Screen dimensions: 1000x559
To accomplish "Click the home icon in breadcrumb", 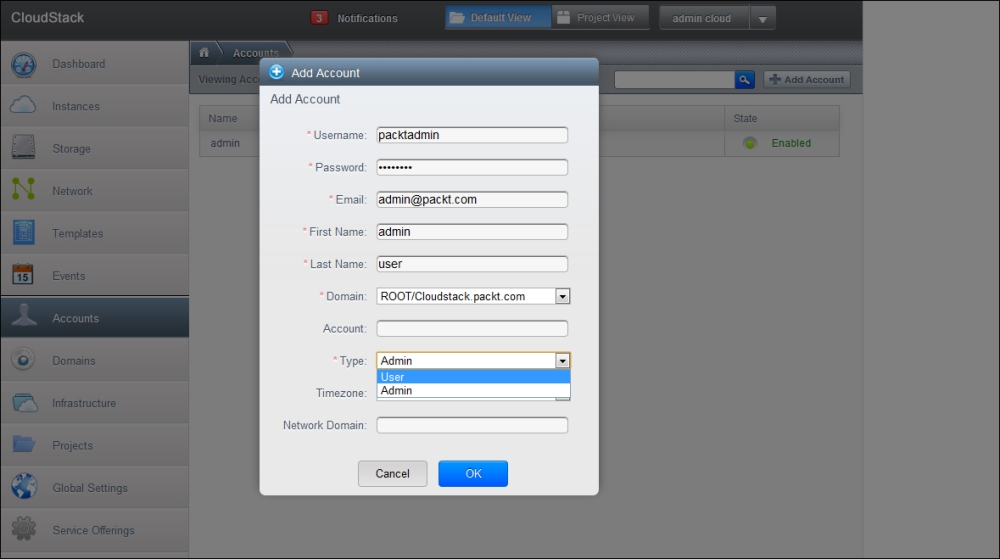I will click(x=205, y=52).
